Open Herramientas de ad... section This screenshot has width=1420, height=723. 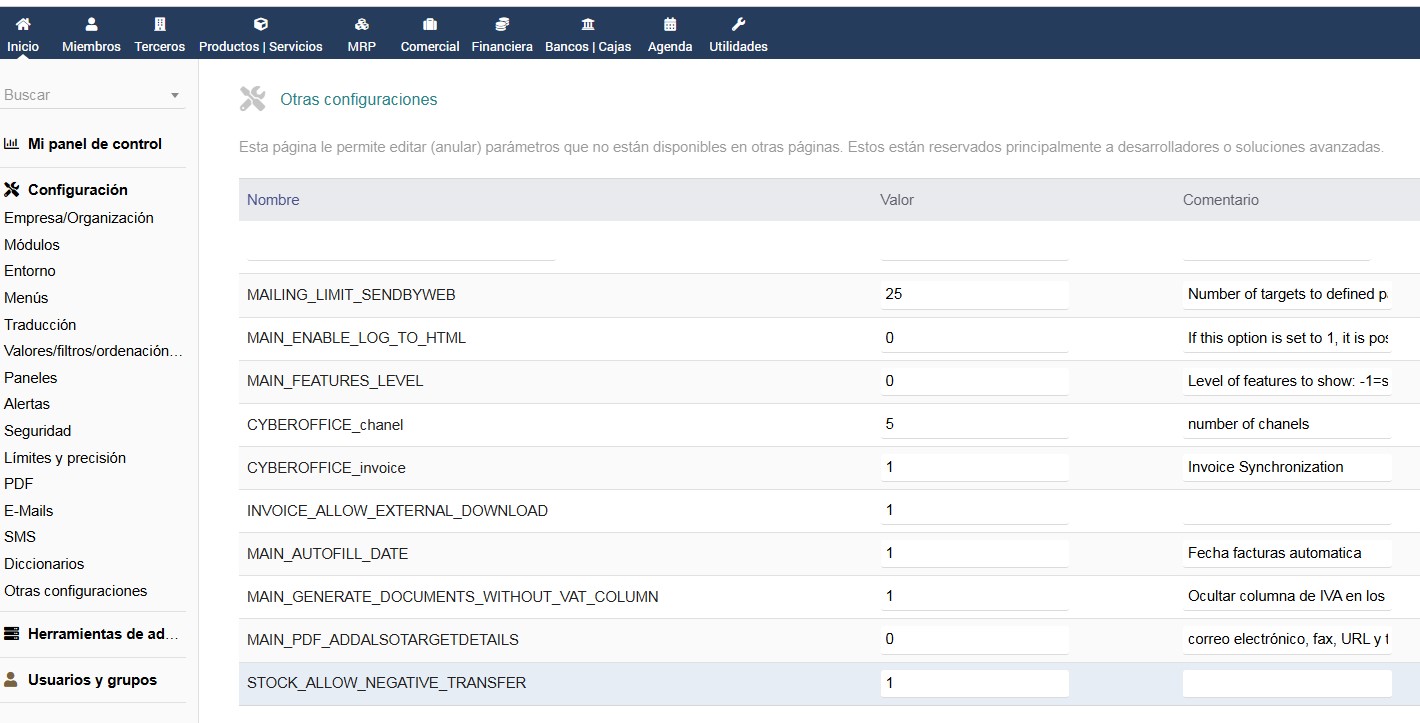(104, 634)
